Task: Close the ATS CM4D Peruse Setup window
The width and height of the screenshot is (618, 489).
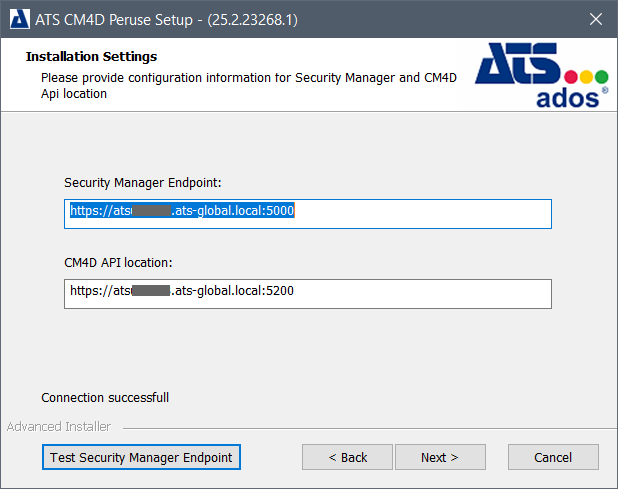Action: (596, 19)
